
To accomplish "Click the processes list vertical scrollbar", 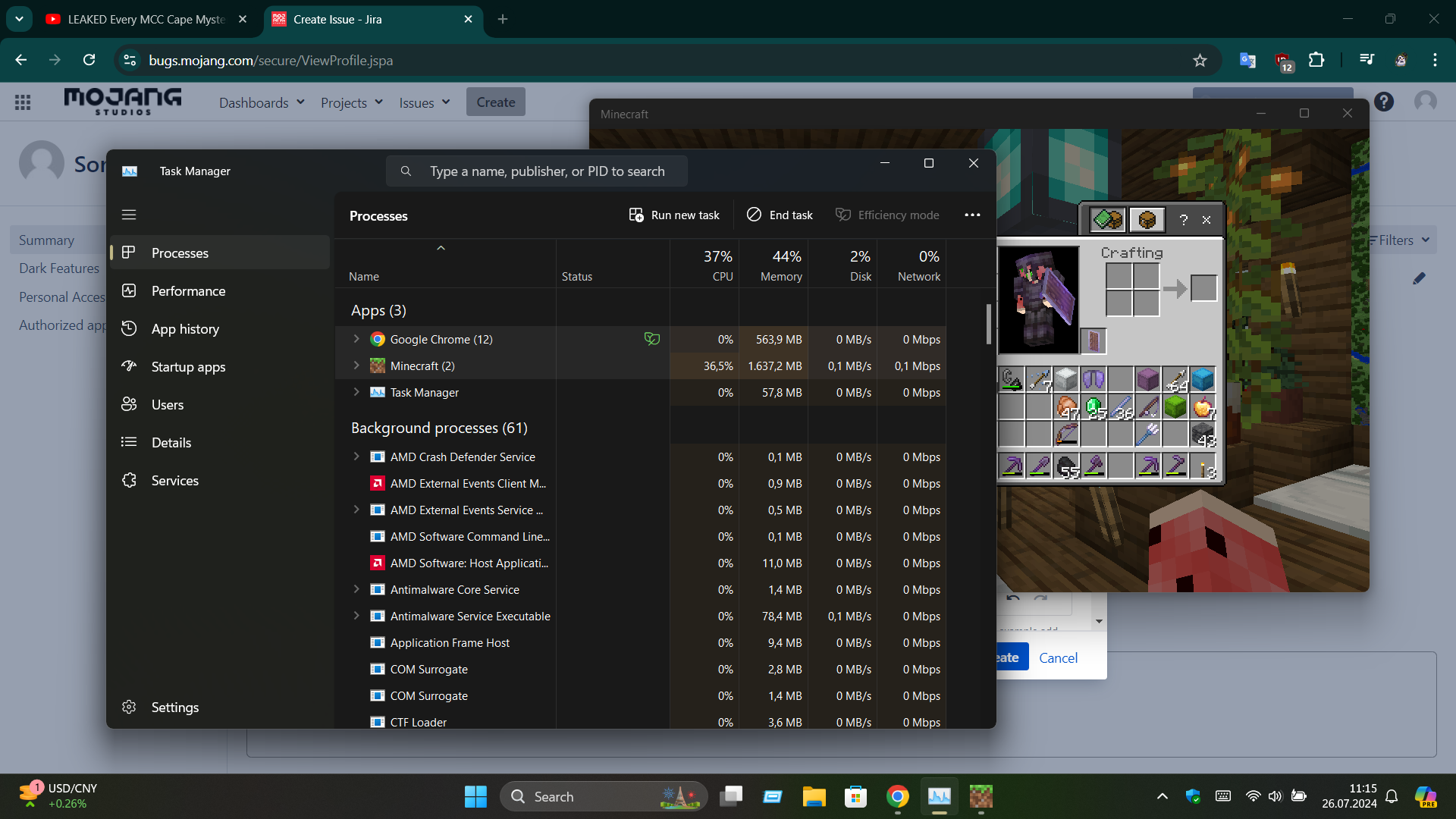I will point(988,325).
